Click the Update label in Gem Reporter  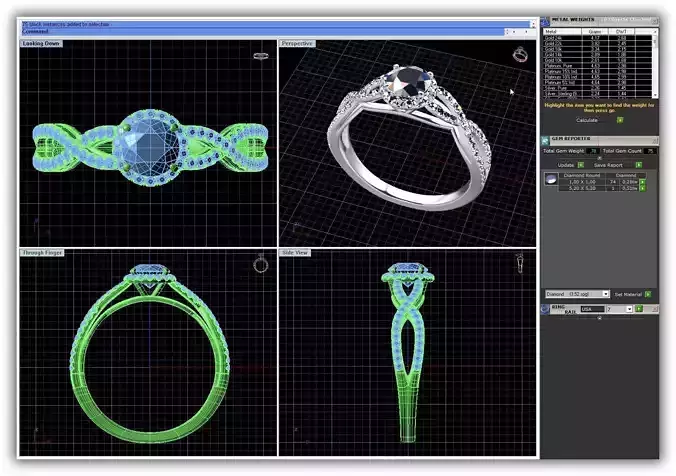pos(566,165)
